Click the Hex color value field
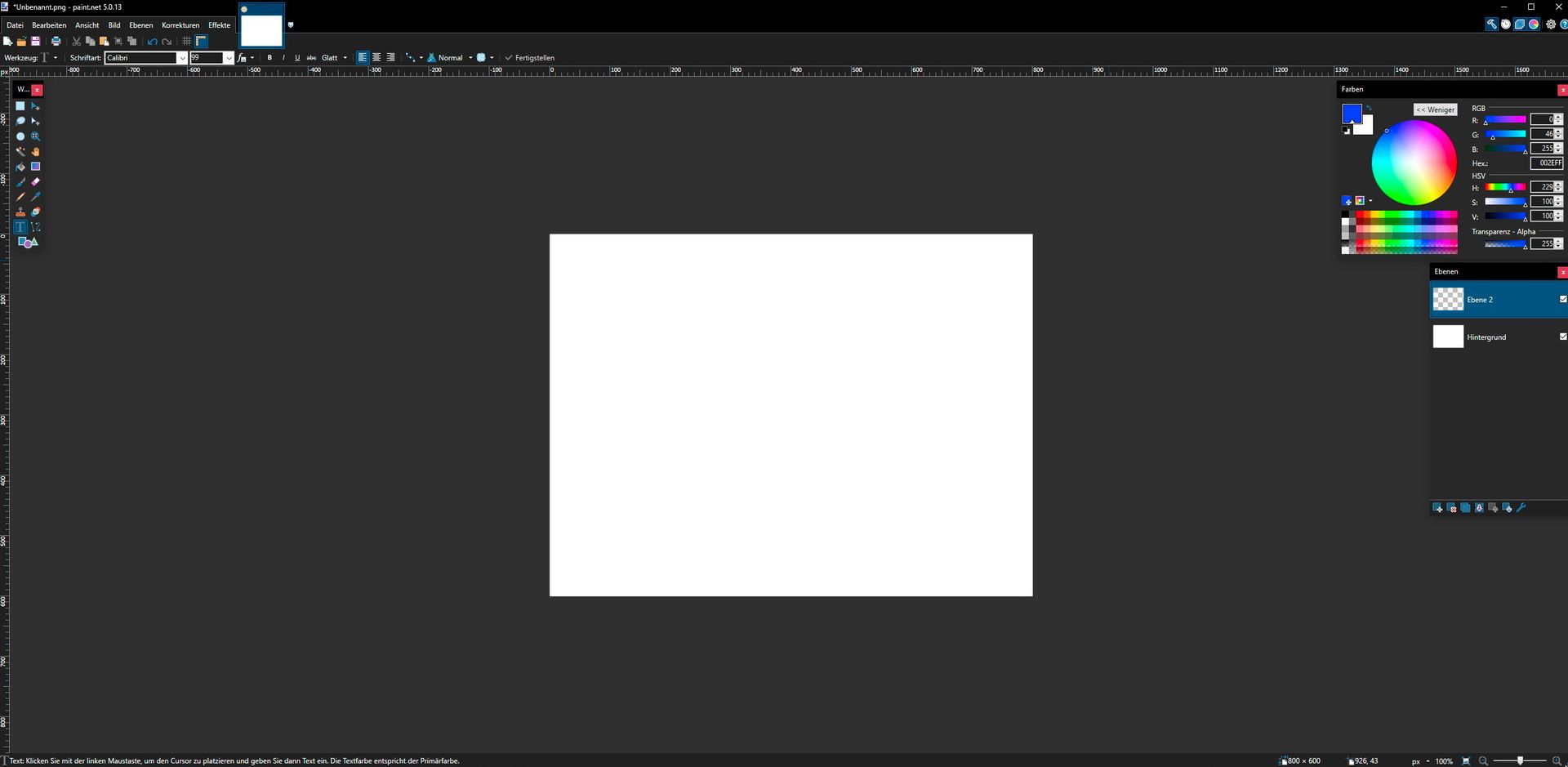The image size is (1568, 767). point(1545,163)
